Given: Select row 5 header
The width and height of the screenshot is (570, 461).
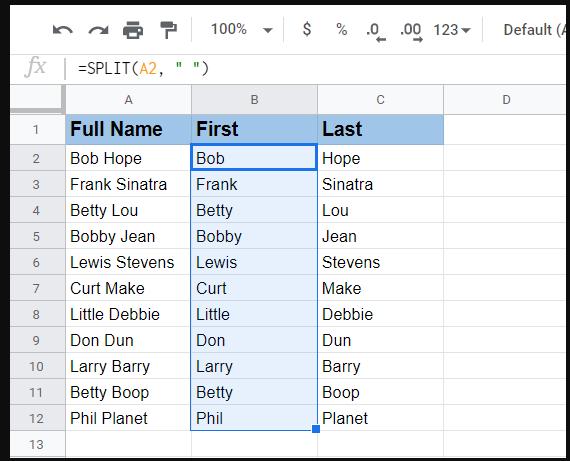Looking at the screenshot, I should [37, 236].
